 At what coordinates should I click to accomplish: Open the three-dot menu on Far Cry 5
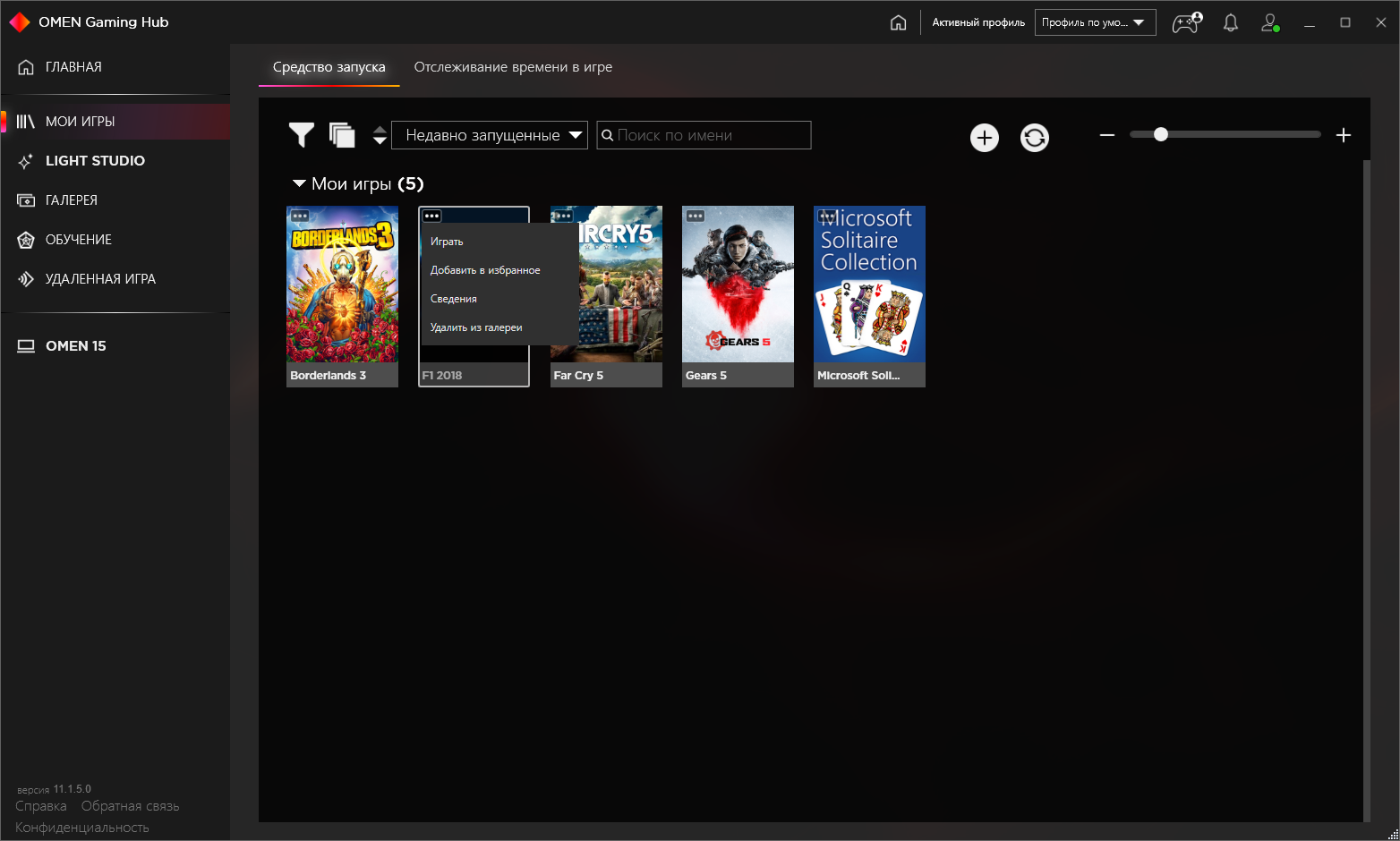563,216
